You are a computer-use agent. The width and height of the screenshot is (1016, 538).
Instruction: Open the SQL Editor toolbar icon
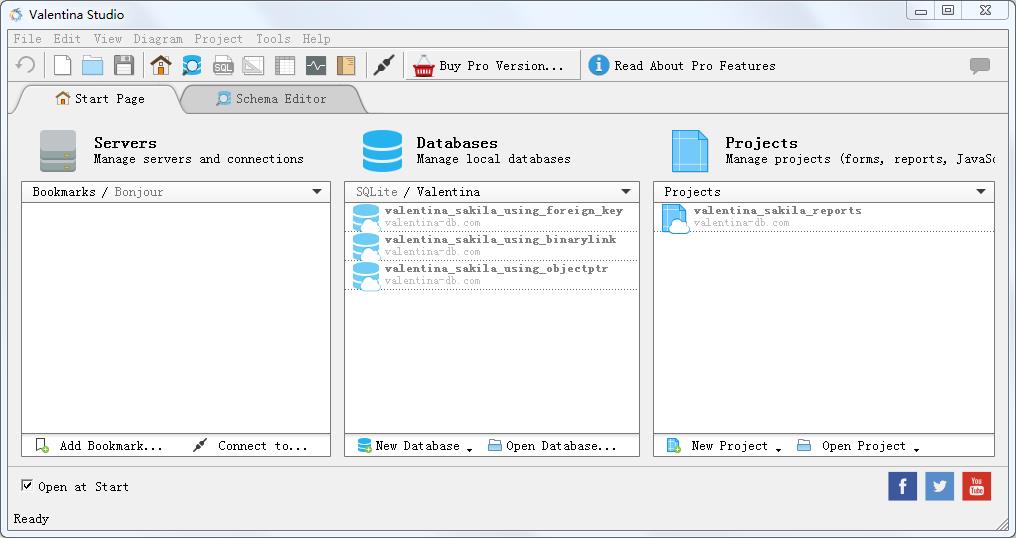[223, 65]
